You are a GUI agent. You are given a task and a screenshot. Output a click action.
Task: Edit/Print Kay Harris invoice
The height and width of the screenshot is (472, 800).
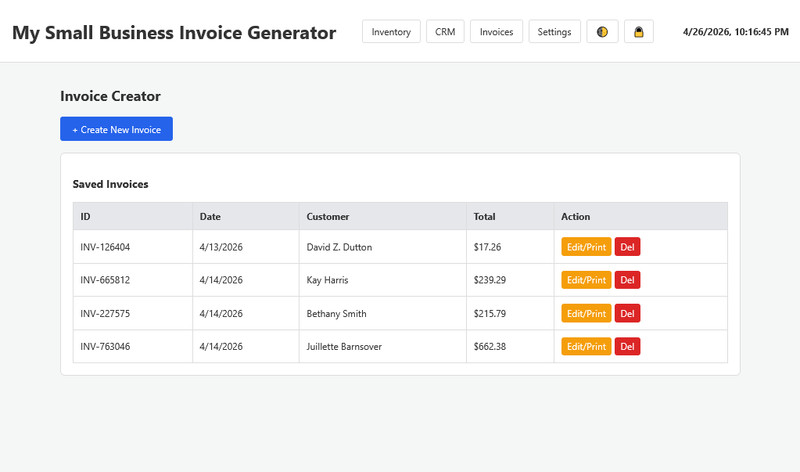click(x=586, y=280)
